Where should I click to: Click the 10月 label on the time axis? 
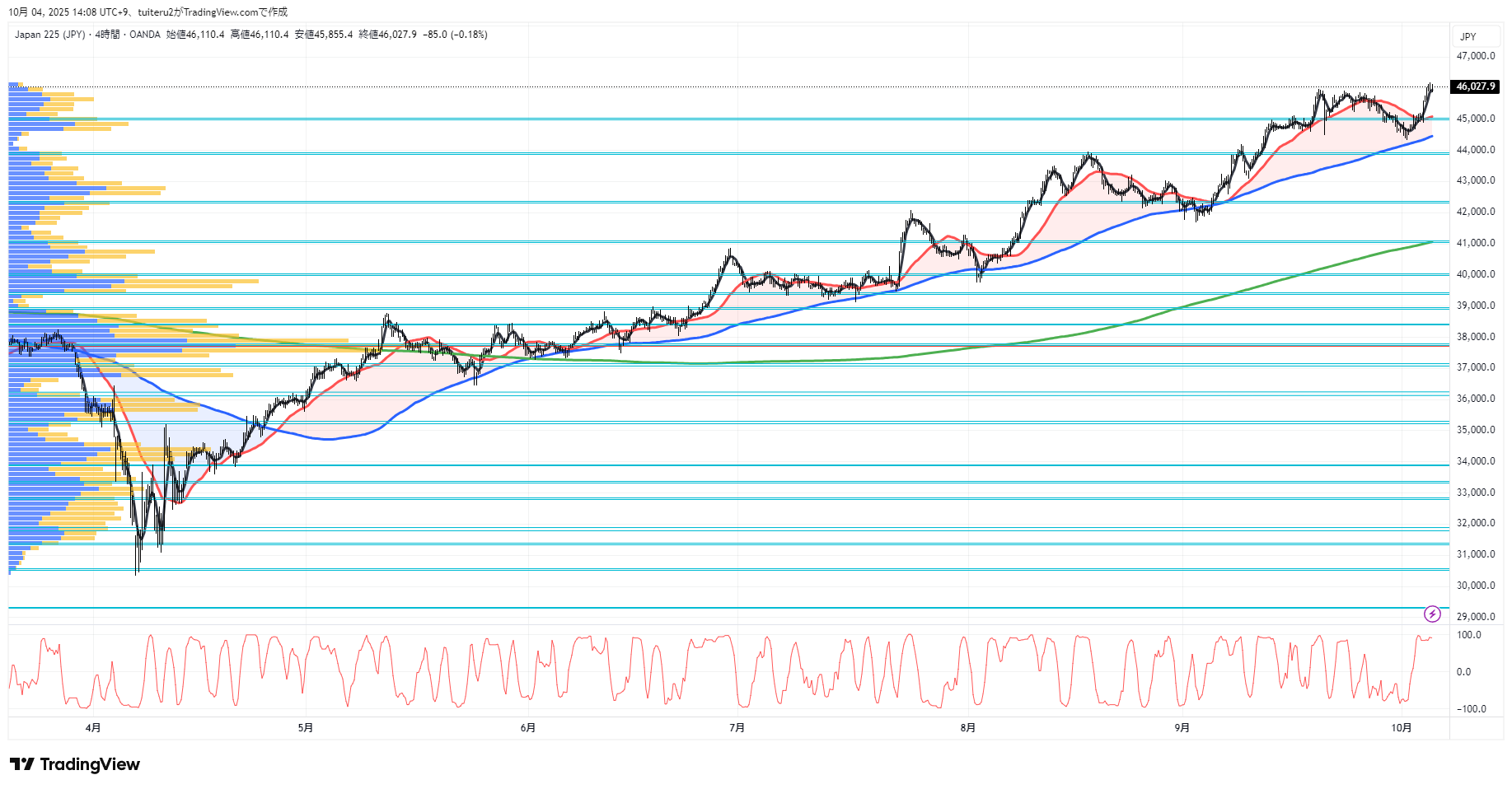[x=1401, y=727]
